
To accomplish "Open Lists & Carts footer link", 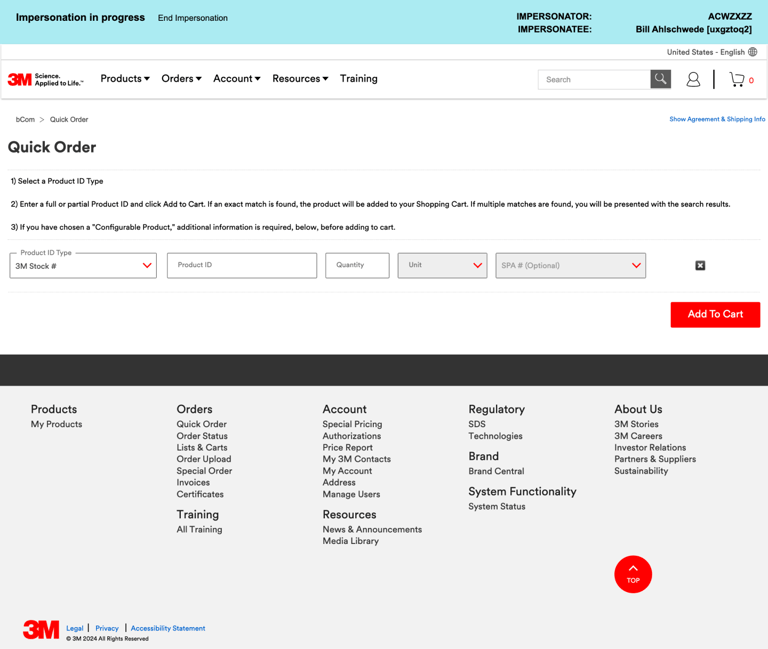I will tap(202, 448).
